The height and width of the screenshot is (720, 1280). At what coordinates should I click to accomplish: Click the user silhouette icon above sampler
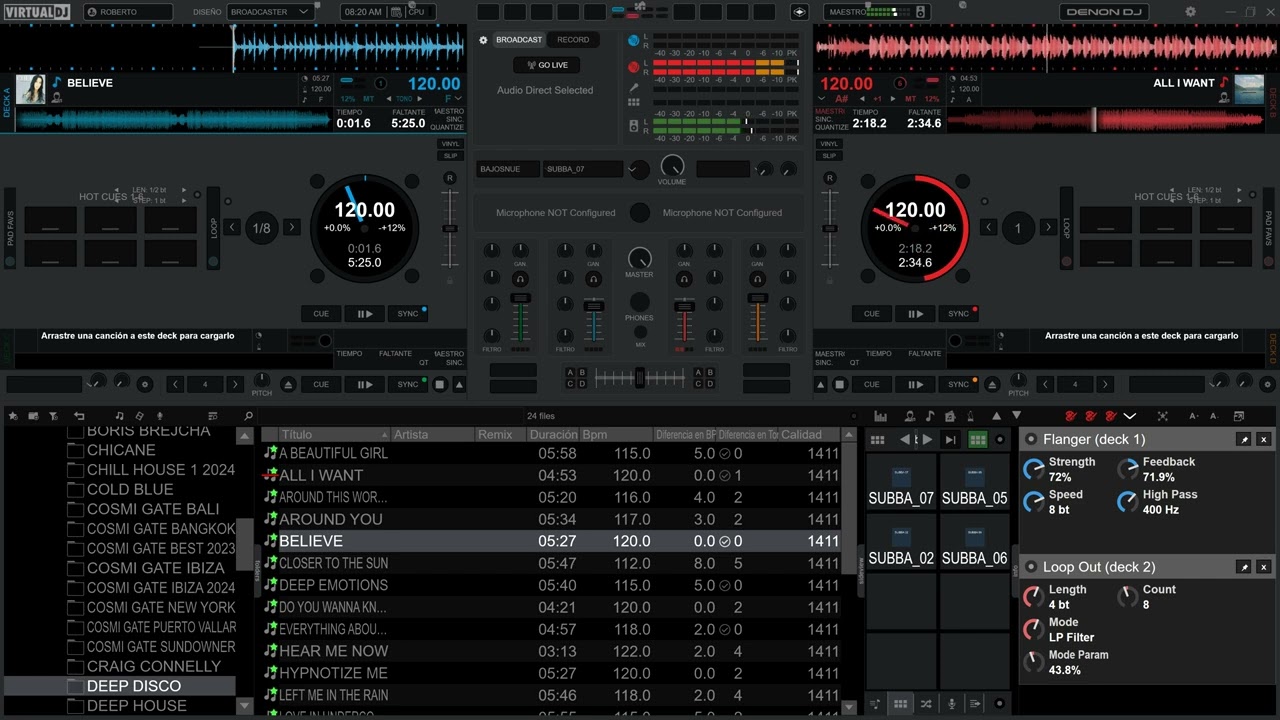tap(908, 416)
